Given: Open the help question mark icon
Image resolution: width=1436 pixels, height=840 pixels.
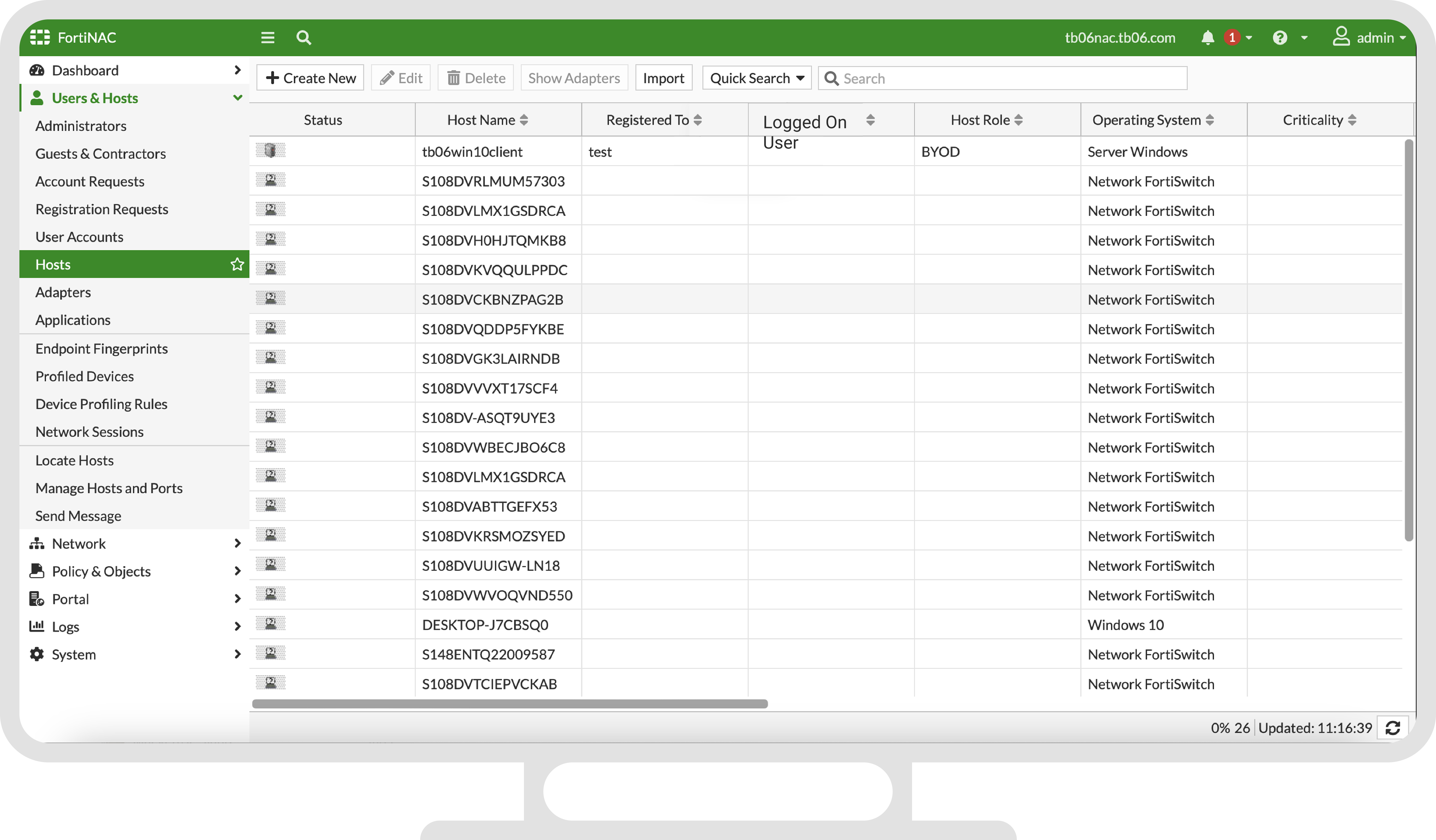Looking at the screenshot, I should [1280, 38].
